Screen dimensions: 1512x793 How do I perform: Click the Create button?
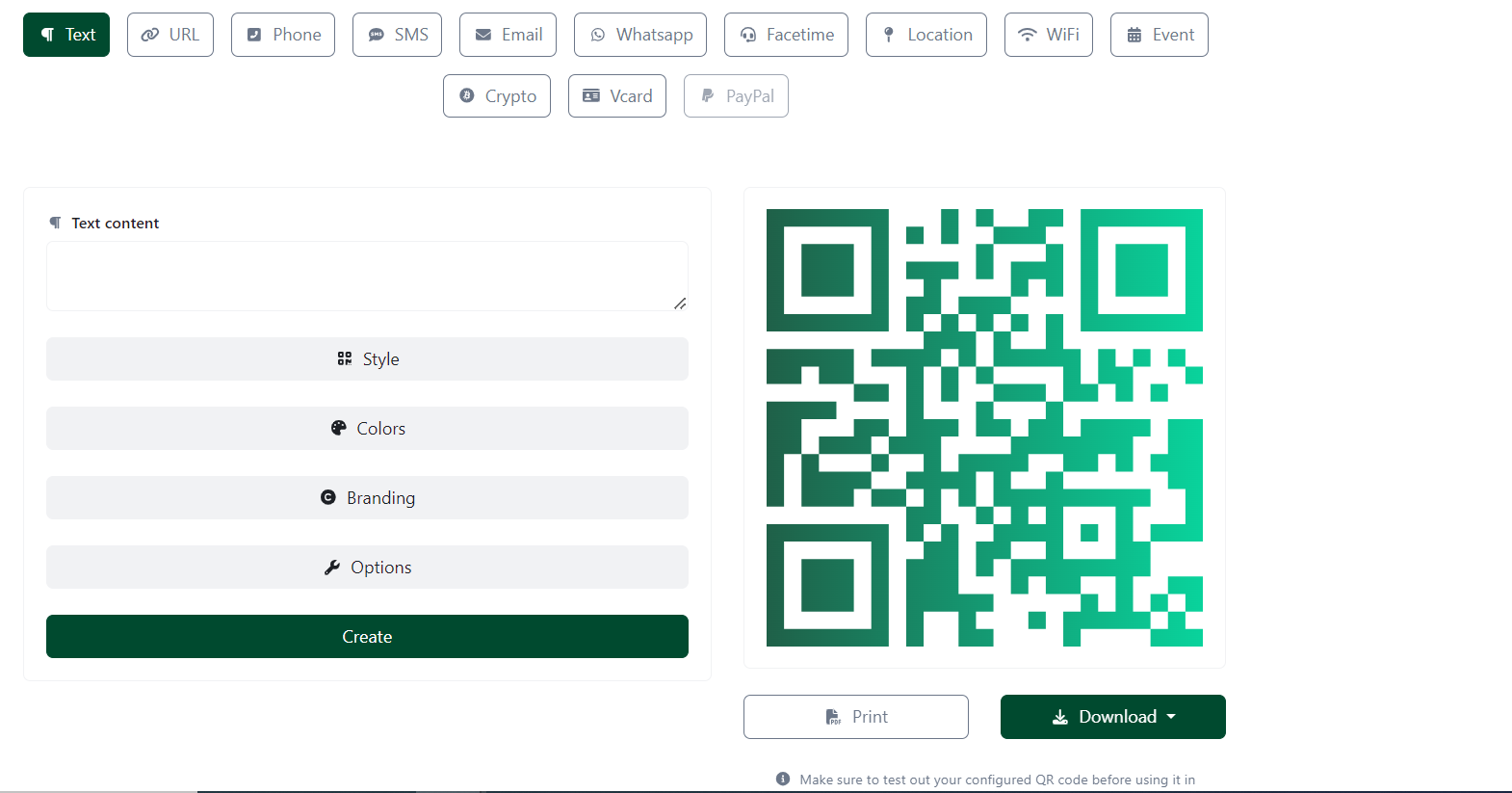pos(367,636)
